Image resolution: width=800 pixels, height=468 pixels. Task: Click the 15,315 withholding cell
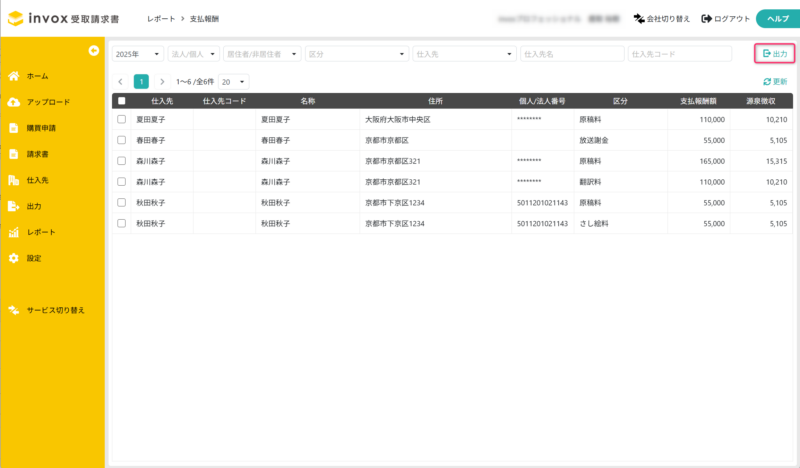[x=777, y=161]
